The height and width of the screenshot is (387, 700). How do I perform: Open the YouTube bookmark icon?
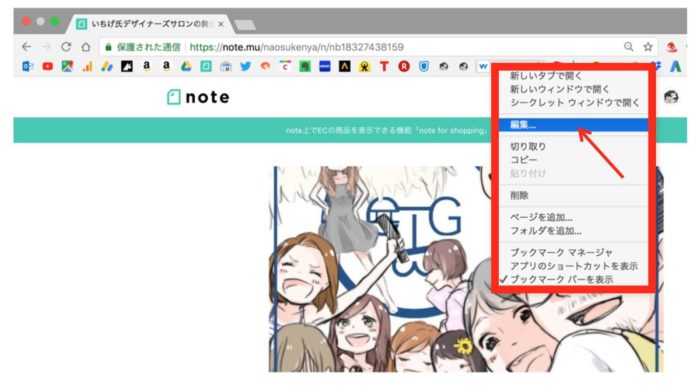pos(47,67)
